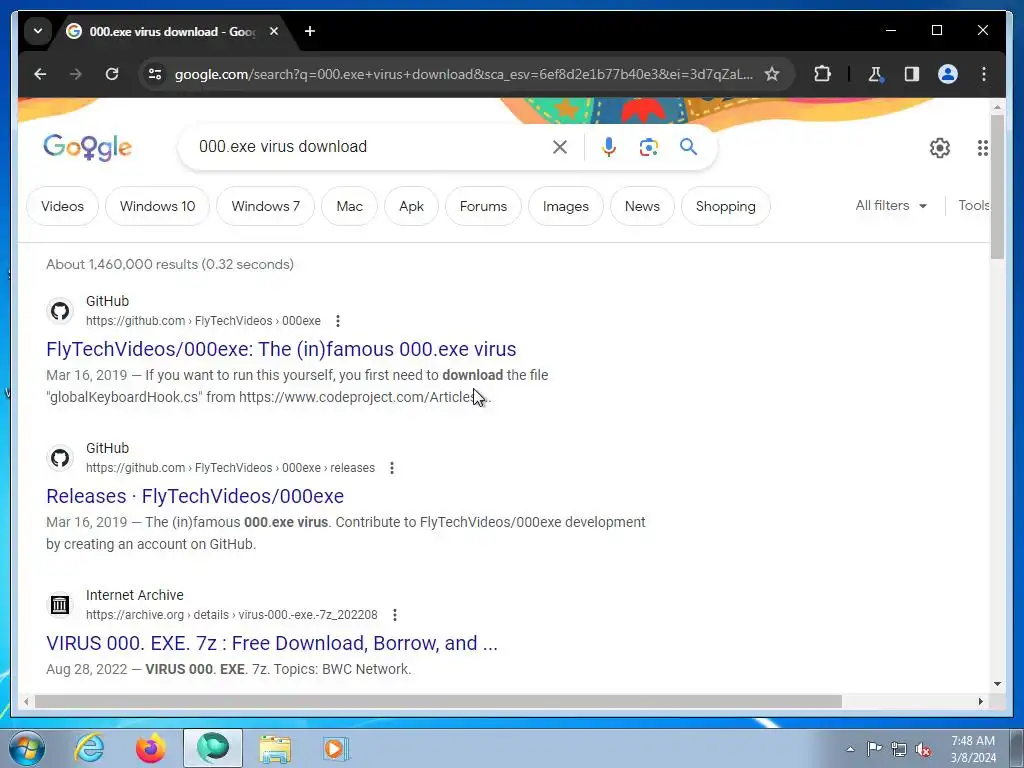Open a new browser tab
The image size is (1024, 768).
[x=310, y=31]
